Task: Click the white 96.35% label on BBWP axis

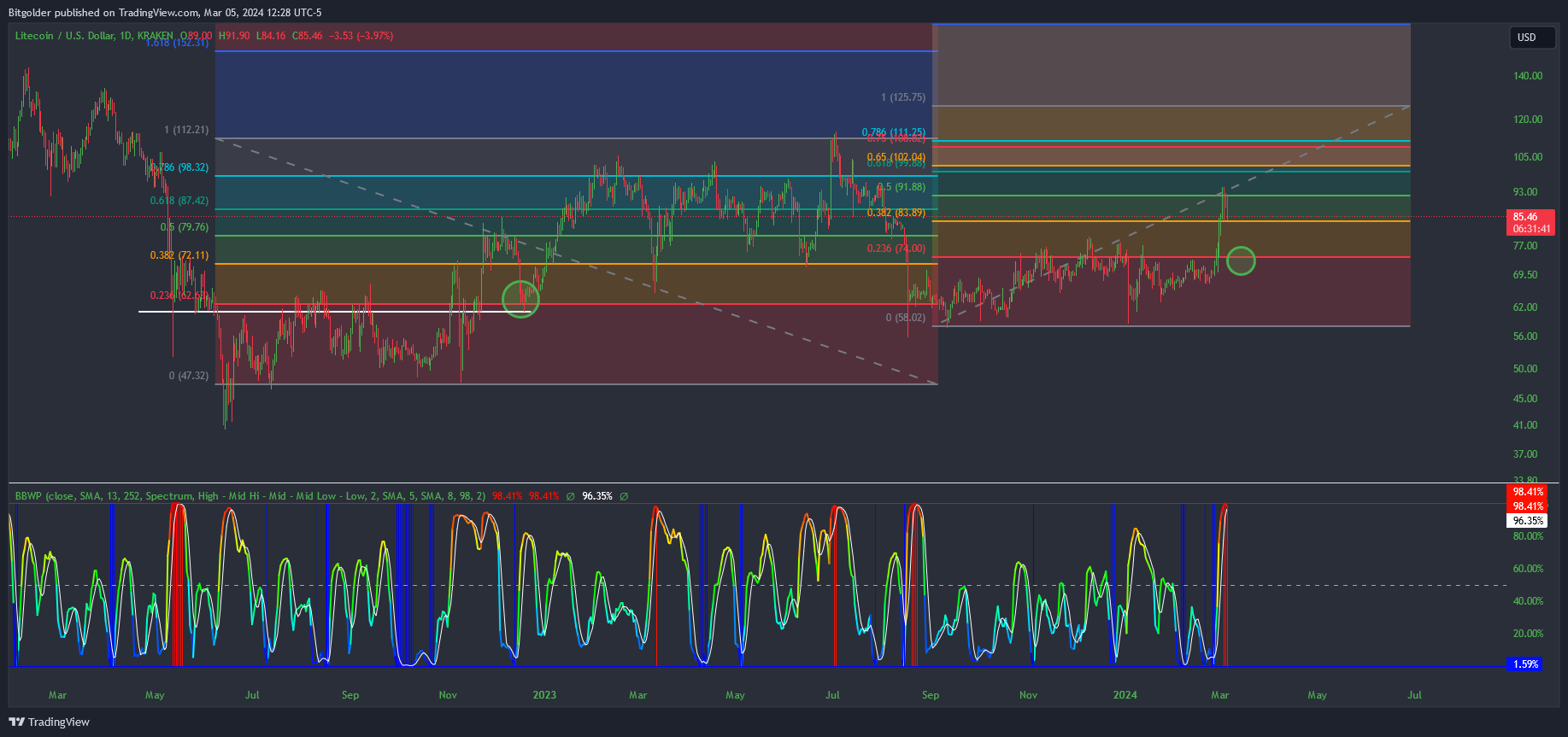Action: point(1528,520)
